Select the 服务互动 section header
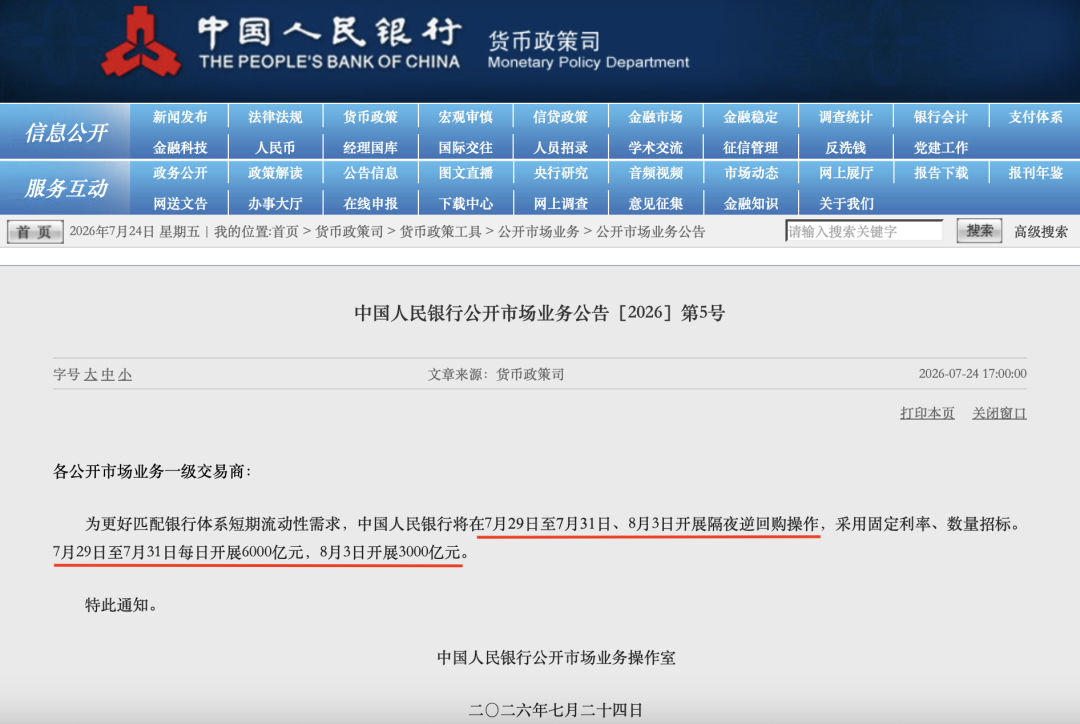The height and width of the screenshot is (724, 1080). [x=65, y=188]
